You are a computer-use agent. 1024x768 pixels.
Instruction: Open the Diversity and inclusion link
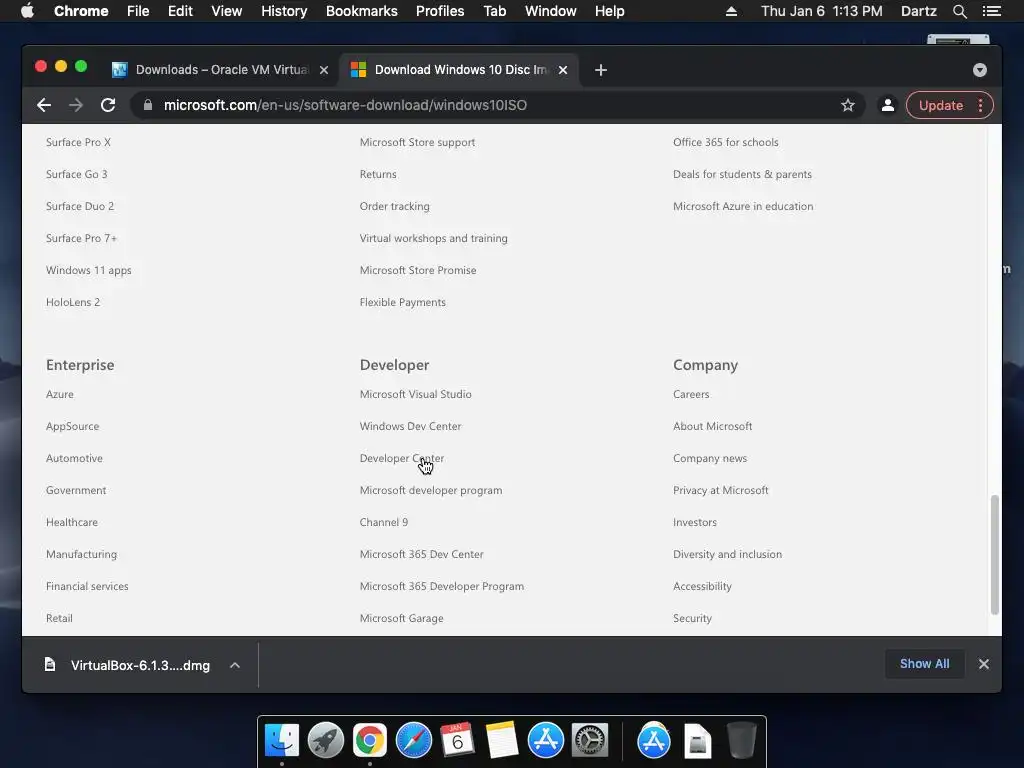(727, 554)
